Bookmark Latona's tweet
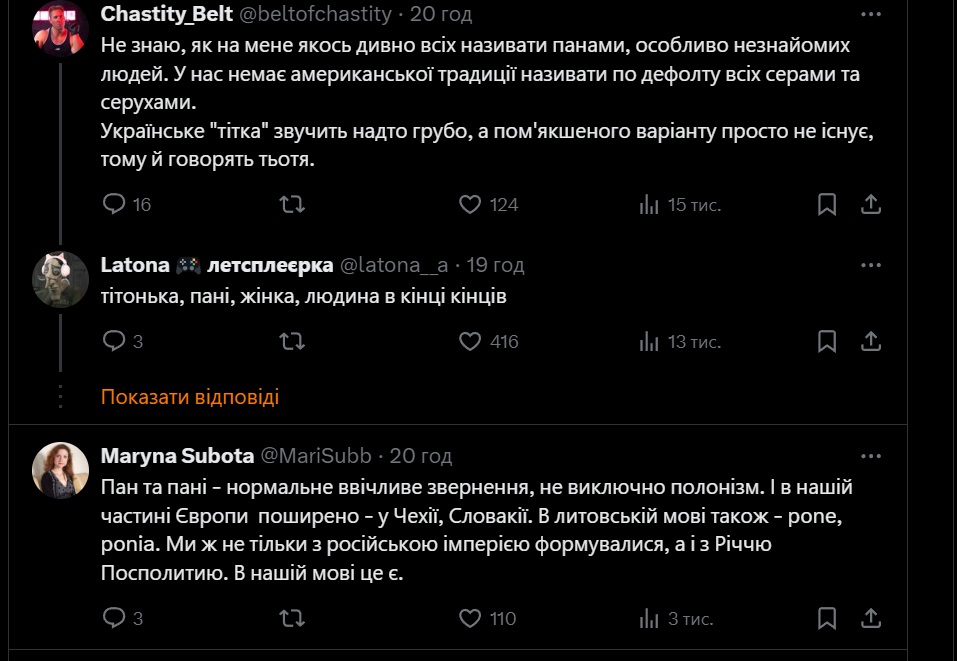Image resolution: width=957 pixels, height=661 pixels. (x=827, y=341)
